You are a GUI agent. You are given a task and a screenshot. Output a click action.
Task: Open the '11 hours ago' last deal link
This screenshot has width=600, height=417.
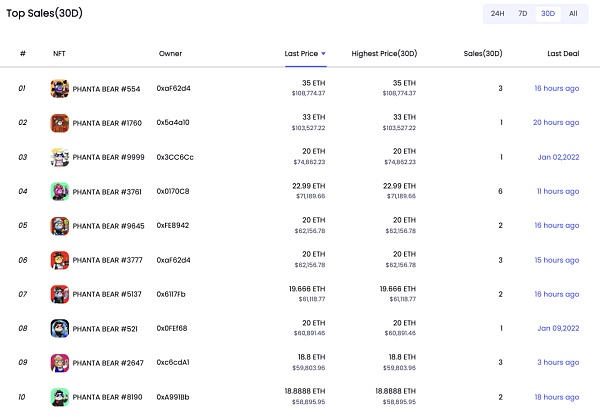557,191
